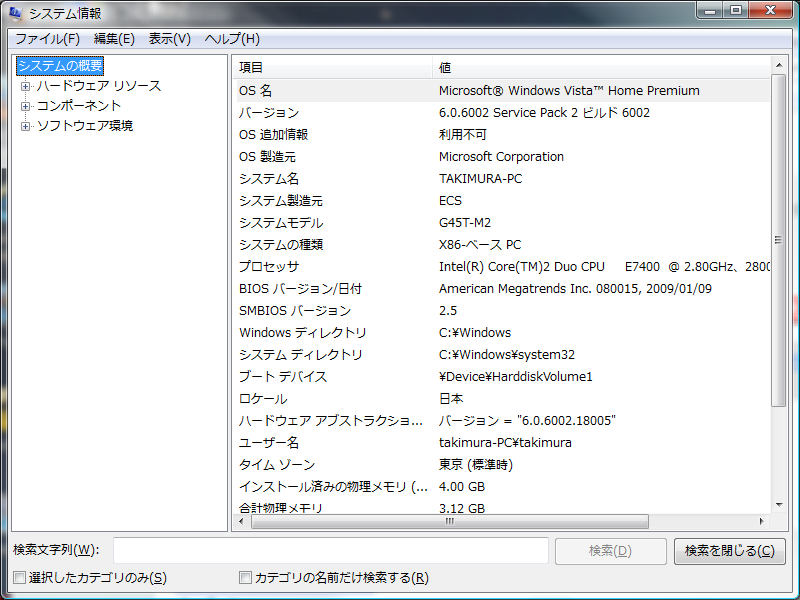Click the value C:¥Windows¥system32
Image resolution: width=800 pixels, height=600 pixels.
pos(507,355)
